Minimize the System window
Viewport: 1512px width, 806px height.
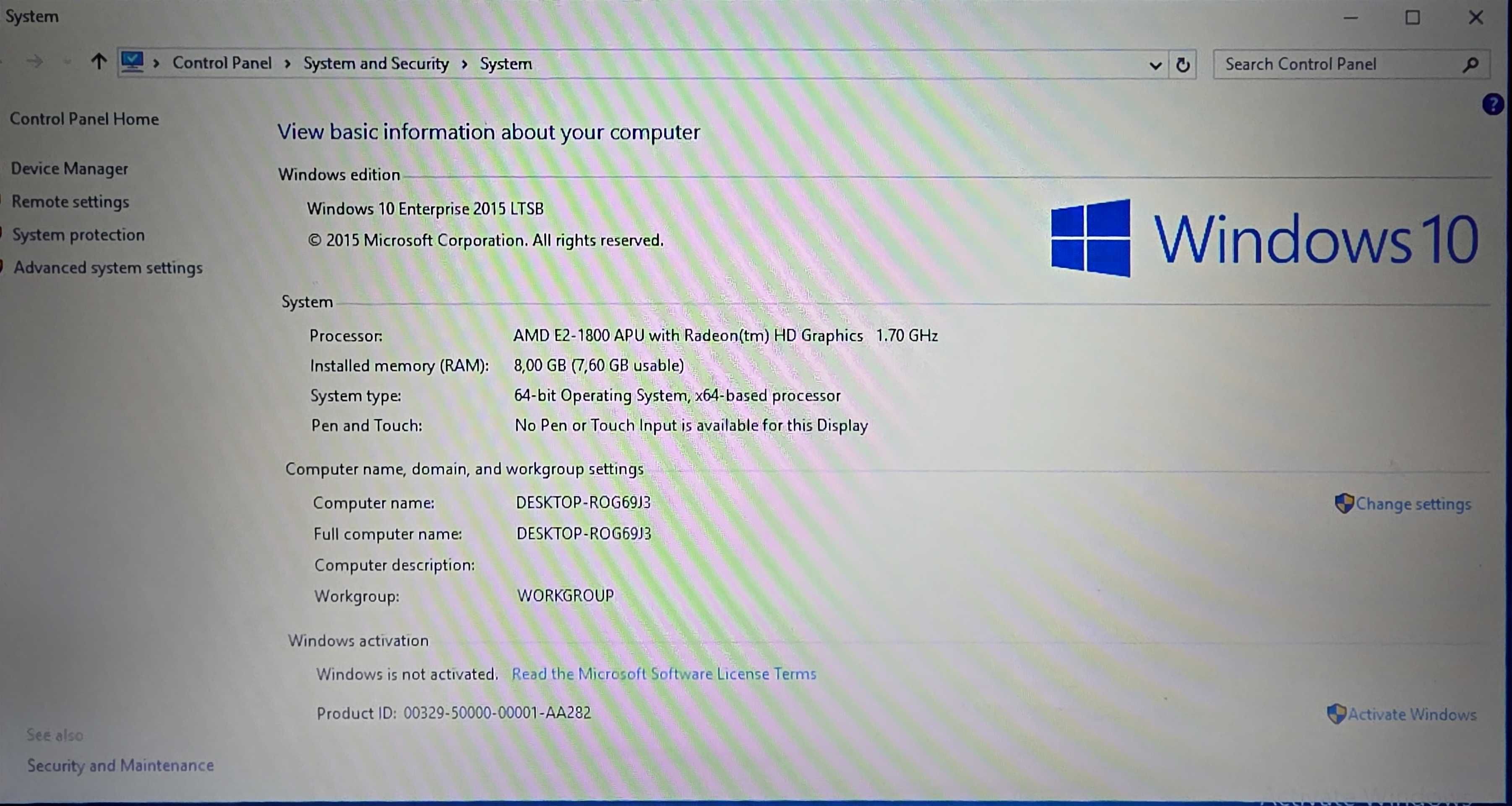tap(1350, 18)
